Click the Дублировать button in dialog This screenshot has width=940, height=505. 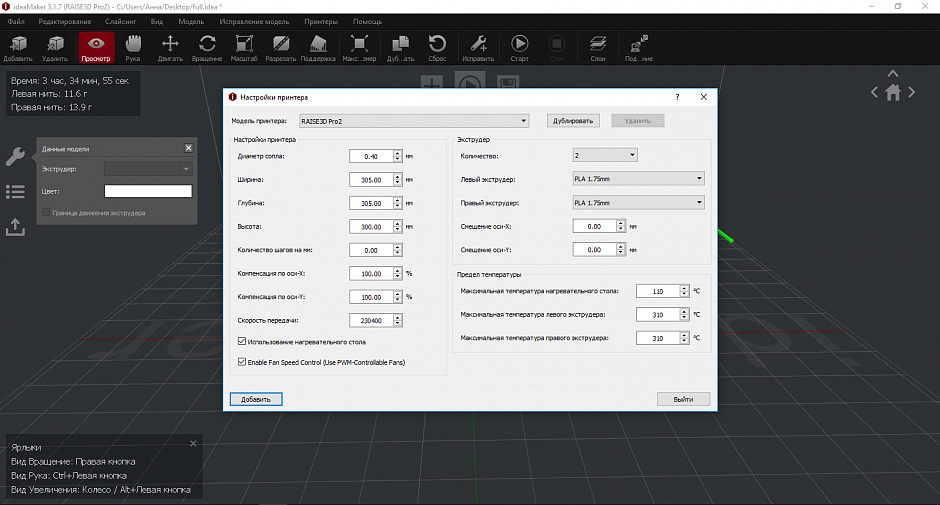573,121
